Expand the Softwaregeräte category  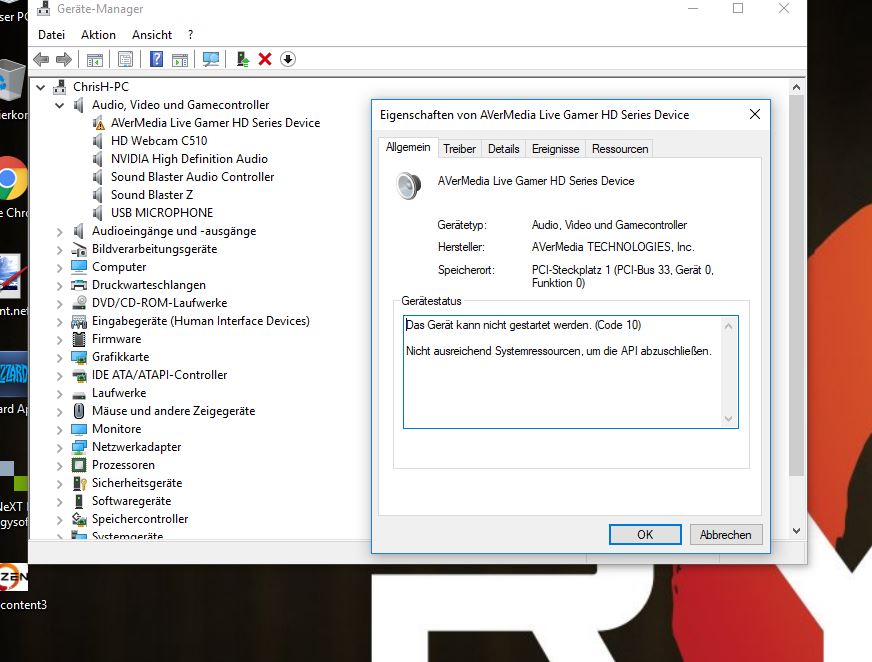(60, 502)
